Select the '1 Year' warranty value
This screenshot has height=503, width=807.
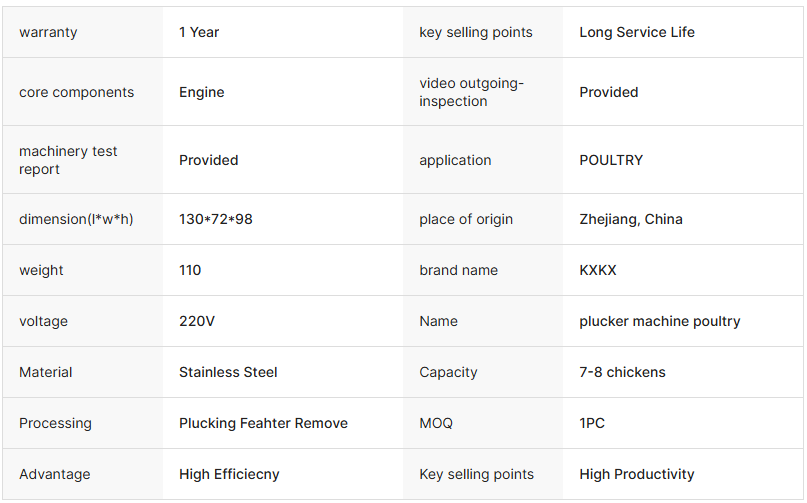(x=199, y=32)
